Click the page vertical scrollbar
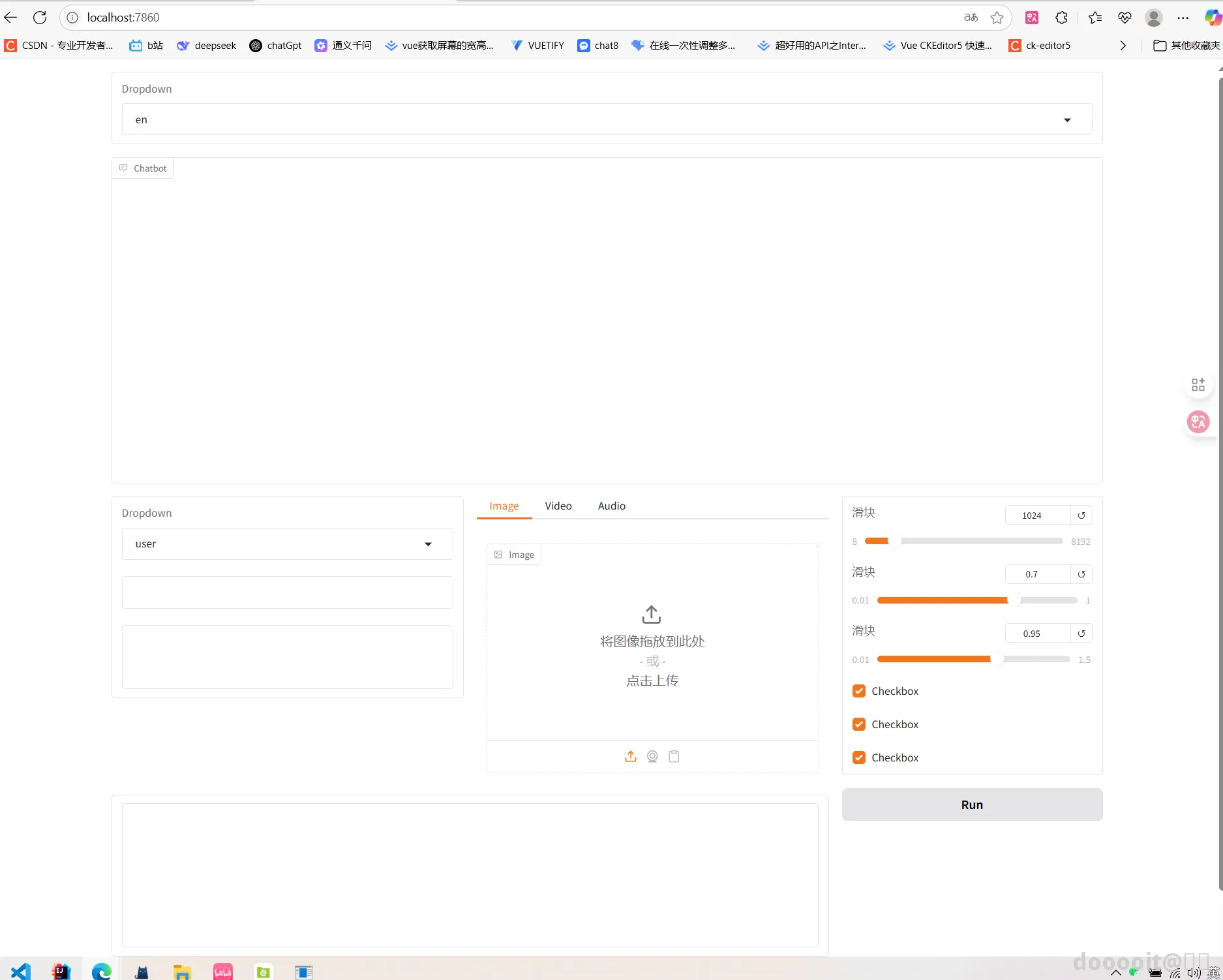1223x980 pixels. point(1220,483)
